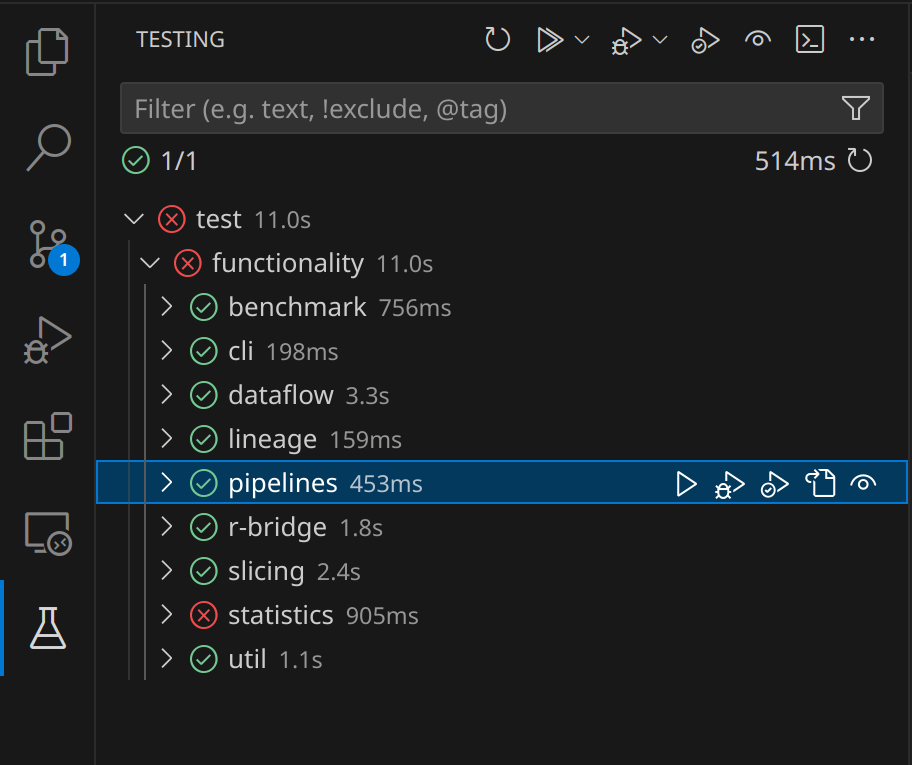Open the Views and More Actions menu
This screenshot has height=765, width=912.
(861, 40)
